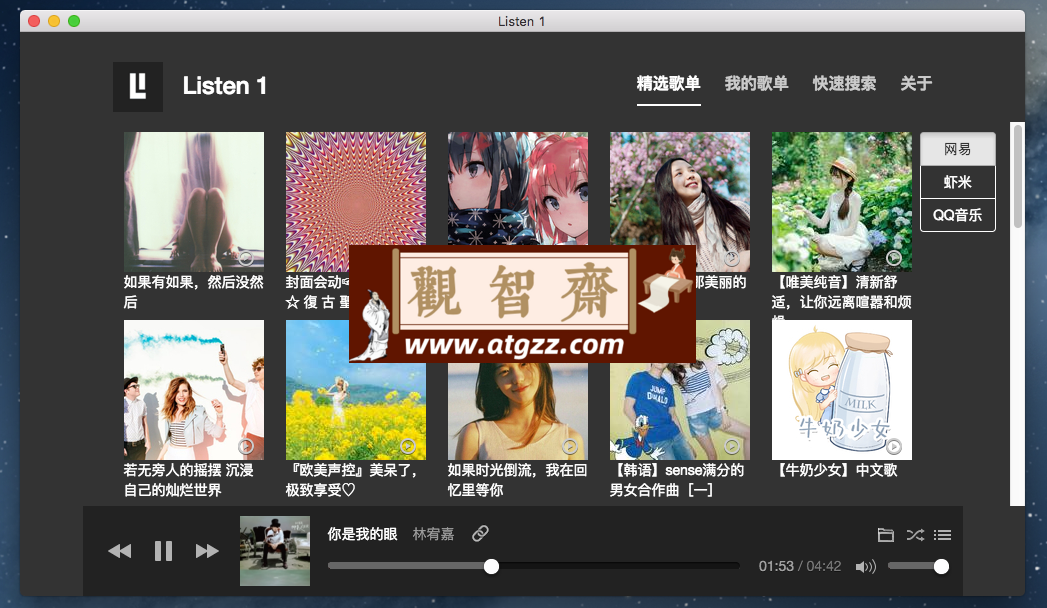The image size is (1047, 608).
Task: Open the 如果时光倒流 playlist cover
Action: [x=517, y=411]
